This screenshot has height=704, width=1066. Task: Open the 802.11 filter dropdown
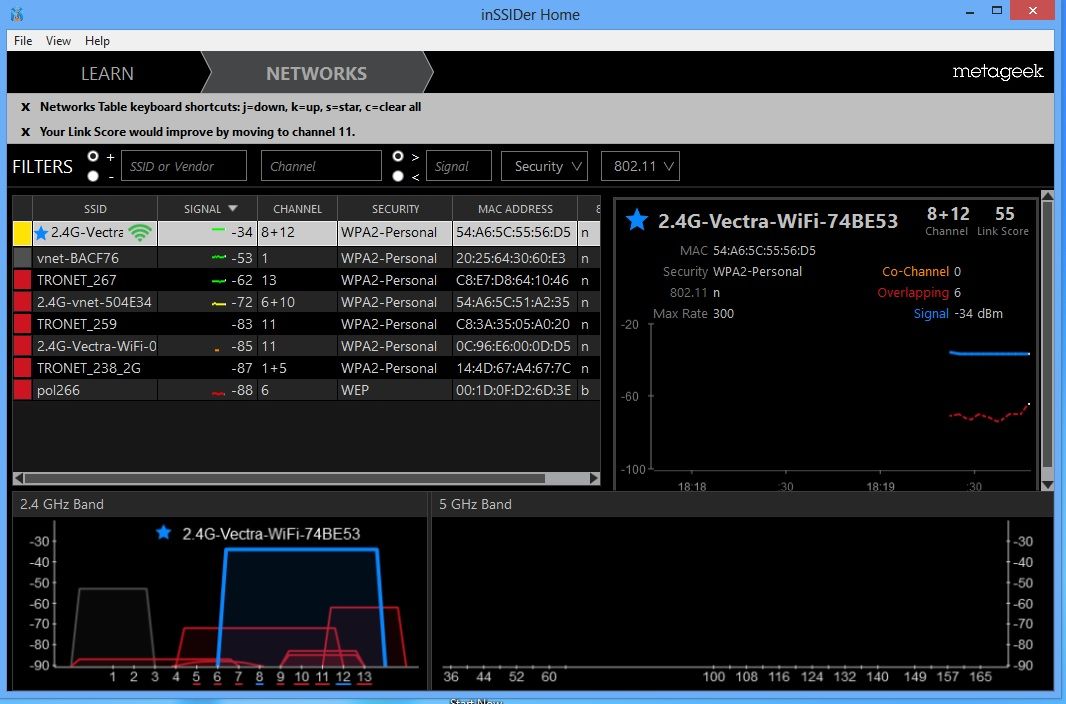pyautogui.click(x=640, y=166)
